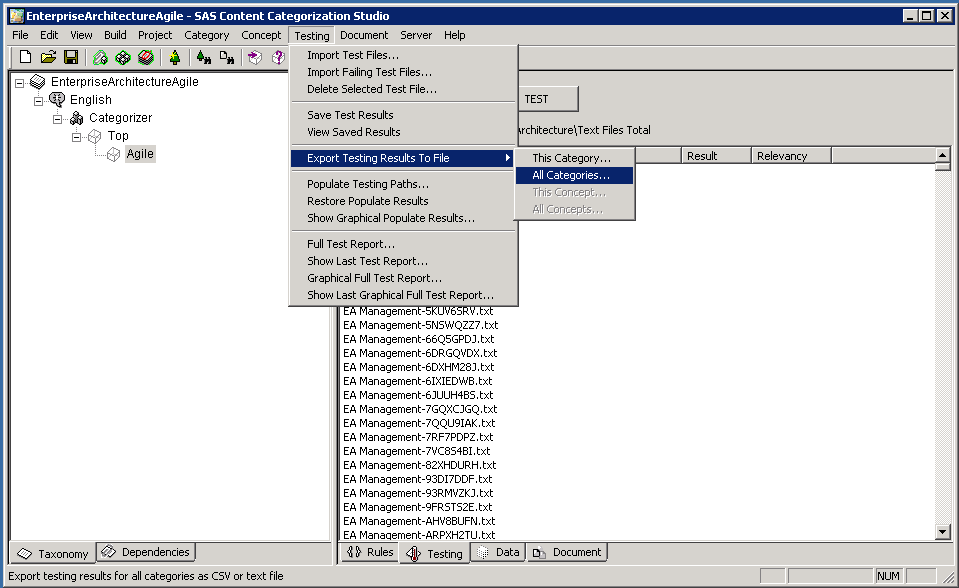The width and height of the screenshot is (959, 588).
Task: Click the Save floppy disk icon
Action: pos(71,58)
